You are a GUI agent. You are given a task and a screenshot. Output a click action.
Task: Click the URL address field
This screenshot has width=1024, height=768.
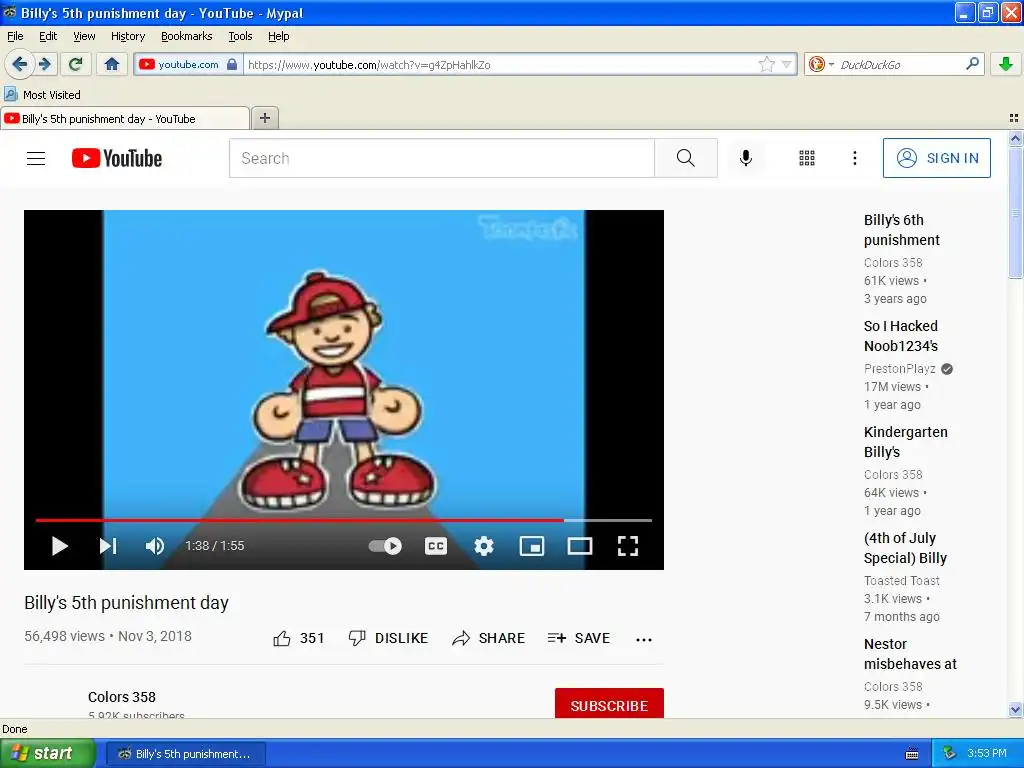(x=500, y=65)
